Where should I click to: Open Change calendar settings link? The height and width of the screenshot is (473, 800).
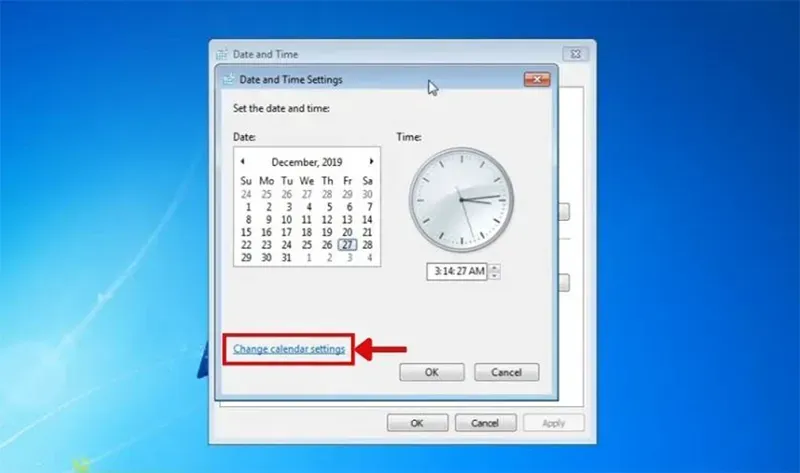289,349
